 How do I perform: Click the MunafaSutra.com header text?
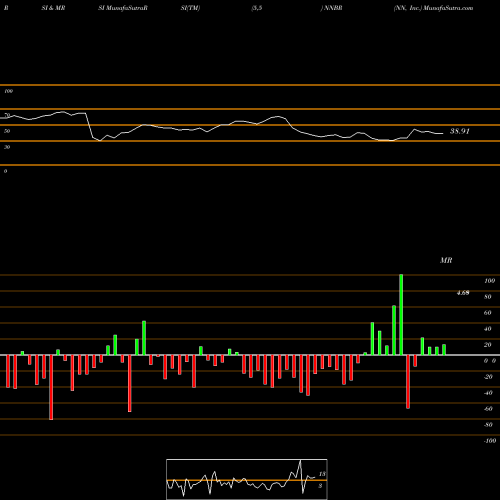(x=448, y=8)
